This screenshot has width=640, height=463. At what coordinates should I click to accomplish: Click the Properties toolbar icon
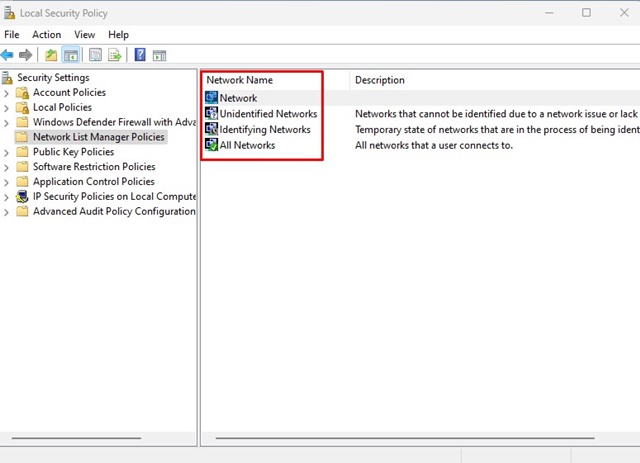tap(96, 55)
